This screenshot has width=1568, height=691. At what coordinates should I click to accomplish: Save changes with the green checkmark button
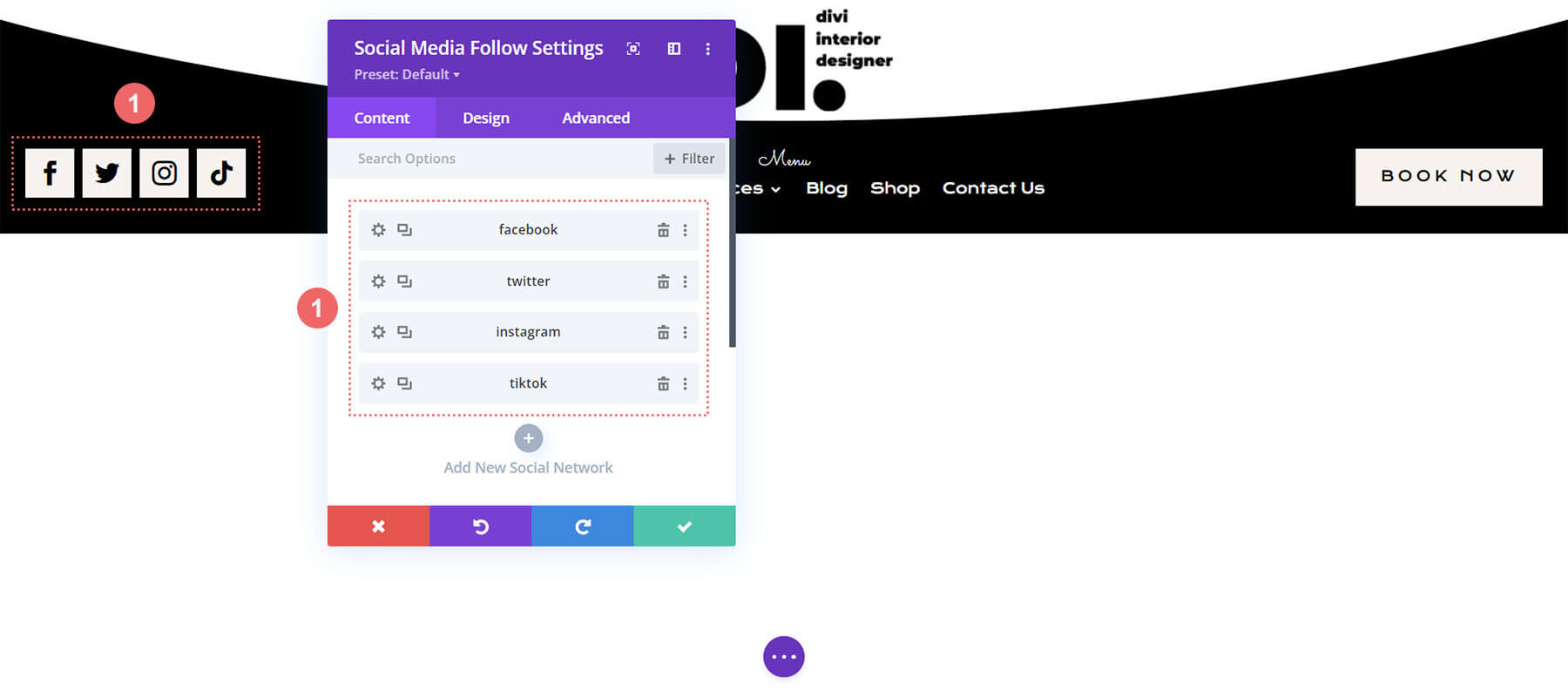click(x=684, y=526)
